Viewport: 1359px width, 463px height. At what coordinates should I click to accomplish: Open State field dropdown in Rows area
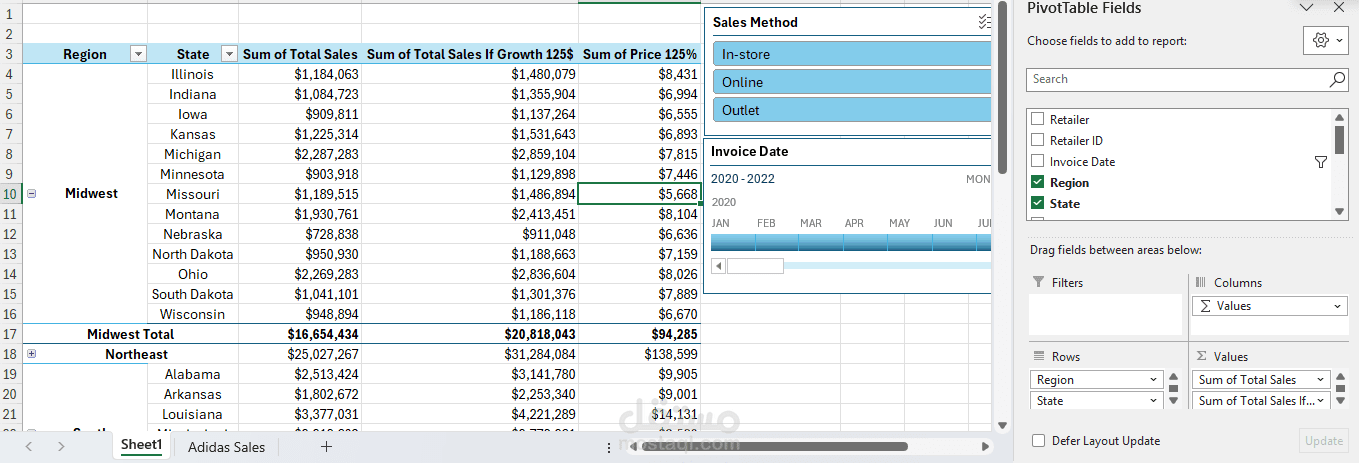1155,401
